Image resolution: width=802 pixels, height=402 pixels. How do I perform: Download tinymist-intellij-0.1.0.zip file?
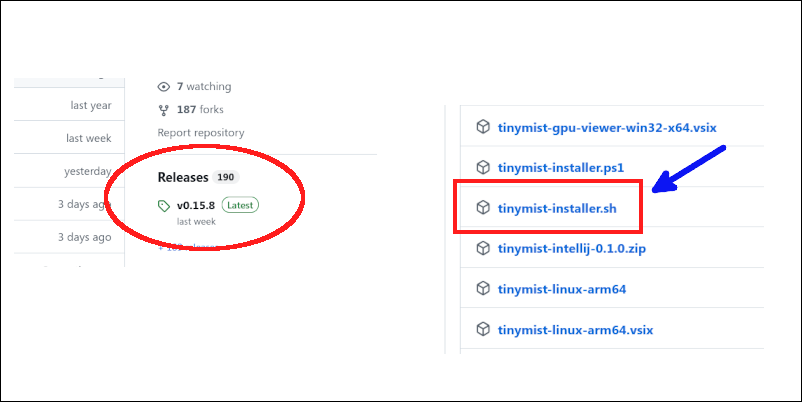572,249
